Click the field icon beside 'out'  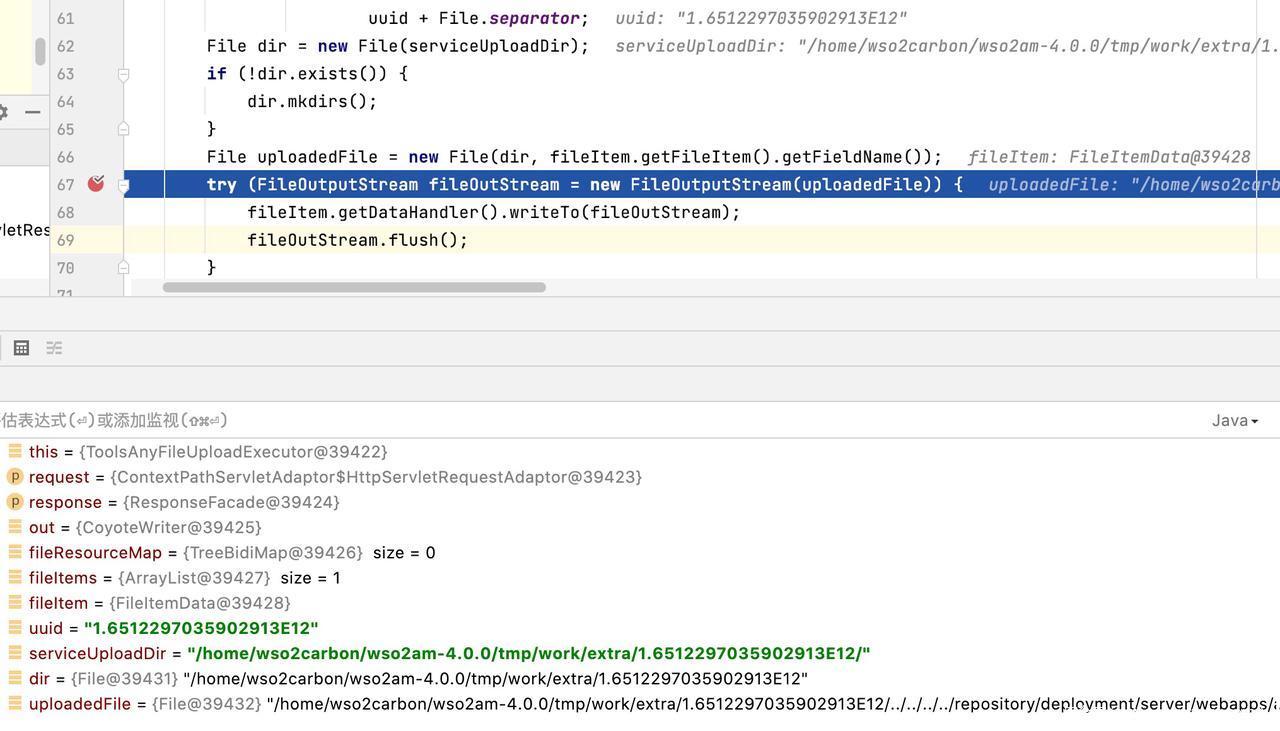tap(15, 527)
